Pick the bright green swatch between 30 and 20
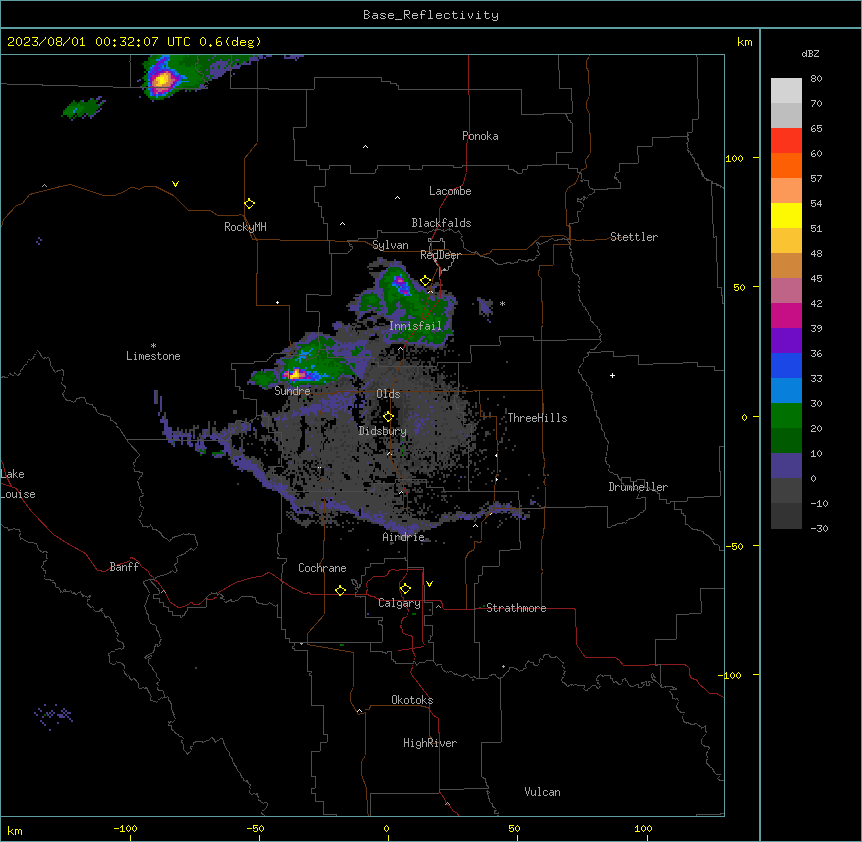862x842 pixels. point(786,416)
